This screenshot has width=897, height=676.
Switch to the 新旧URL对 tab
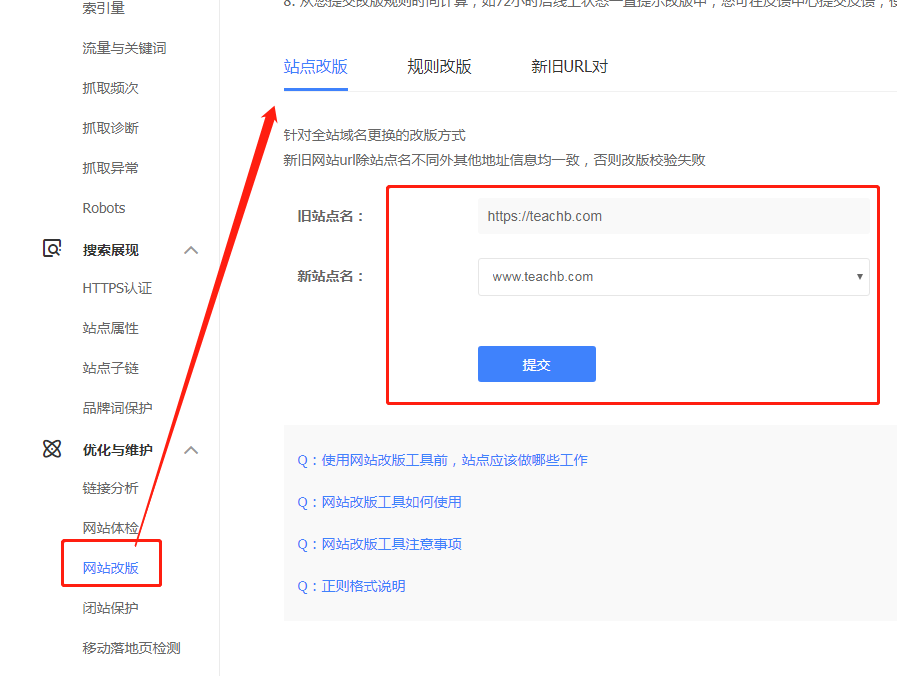point(569,66)
